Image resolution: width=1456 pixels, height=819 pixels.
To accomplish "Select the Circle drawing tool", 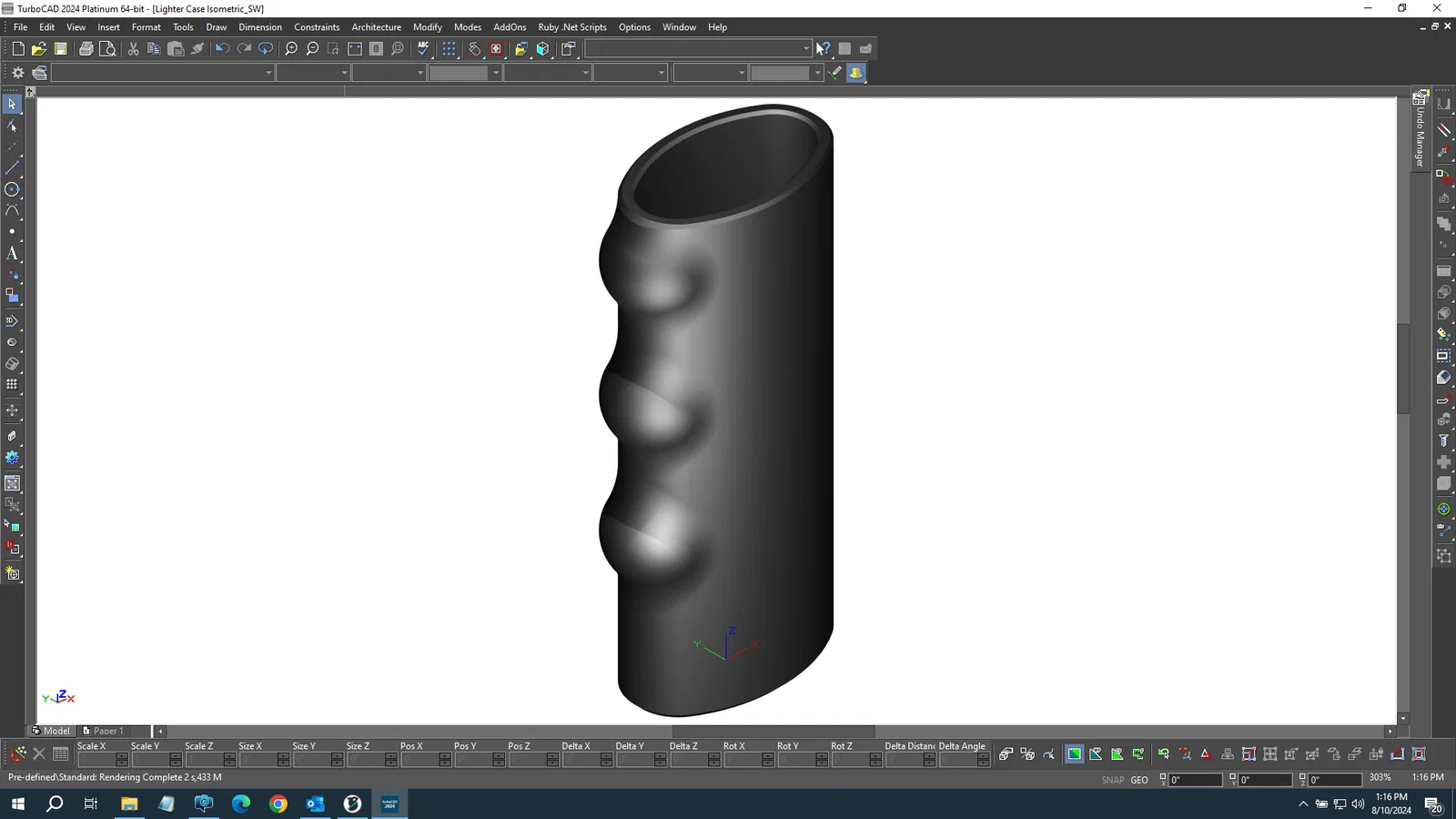I will click(x=12, y=189).
